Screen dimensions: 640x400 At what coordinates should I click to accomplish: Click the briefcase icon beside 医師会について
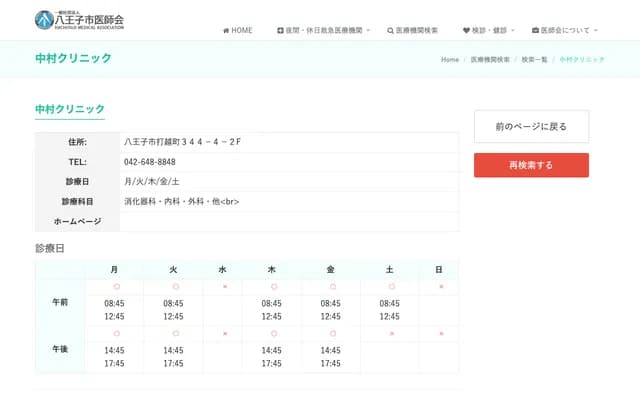click(x=535, y=31)
